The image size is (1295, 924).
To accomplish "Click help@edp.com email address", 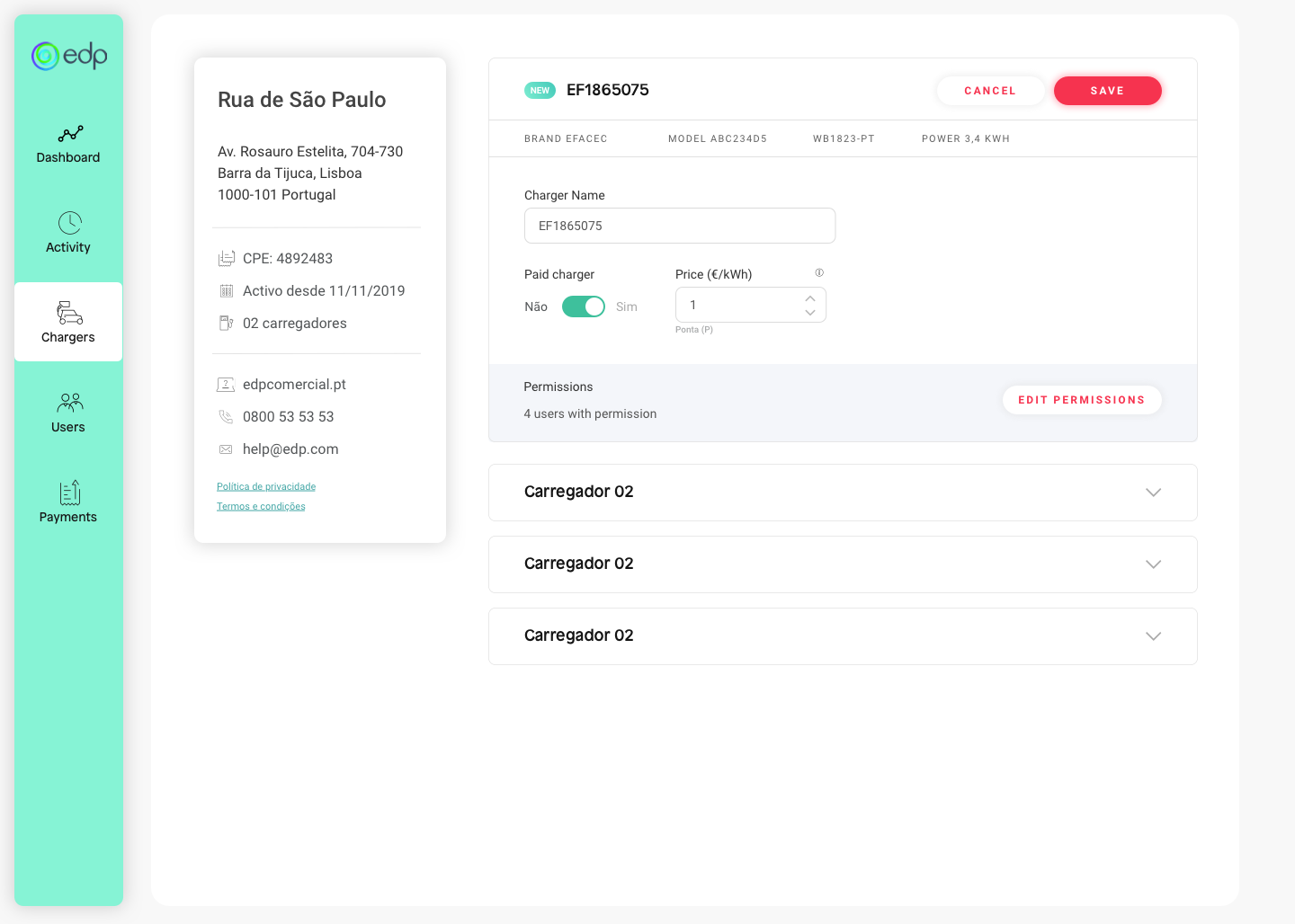I will point(290,449).
